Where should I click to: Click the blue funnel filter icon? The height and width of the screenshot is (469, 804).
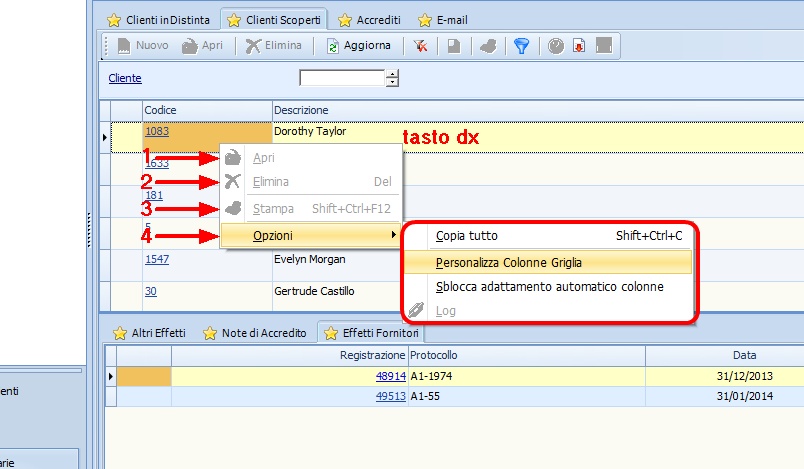pyautogui.click(x=520, y=46)
